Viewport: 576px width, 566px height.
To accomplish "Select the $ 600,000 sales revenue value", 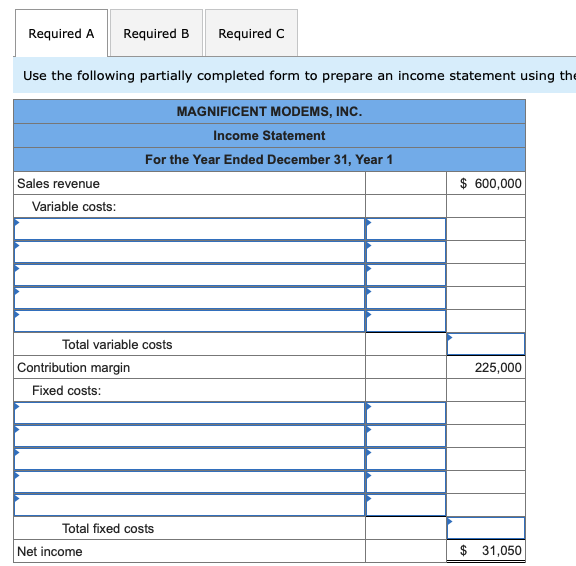I will pyautogui.click(x=490, y=183).
